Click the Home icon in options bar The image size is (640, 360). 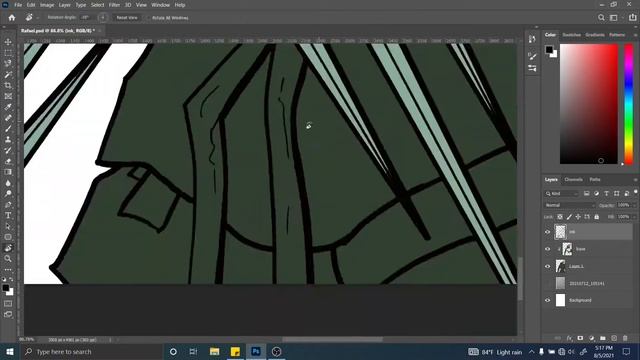pos(12,18)
